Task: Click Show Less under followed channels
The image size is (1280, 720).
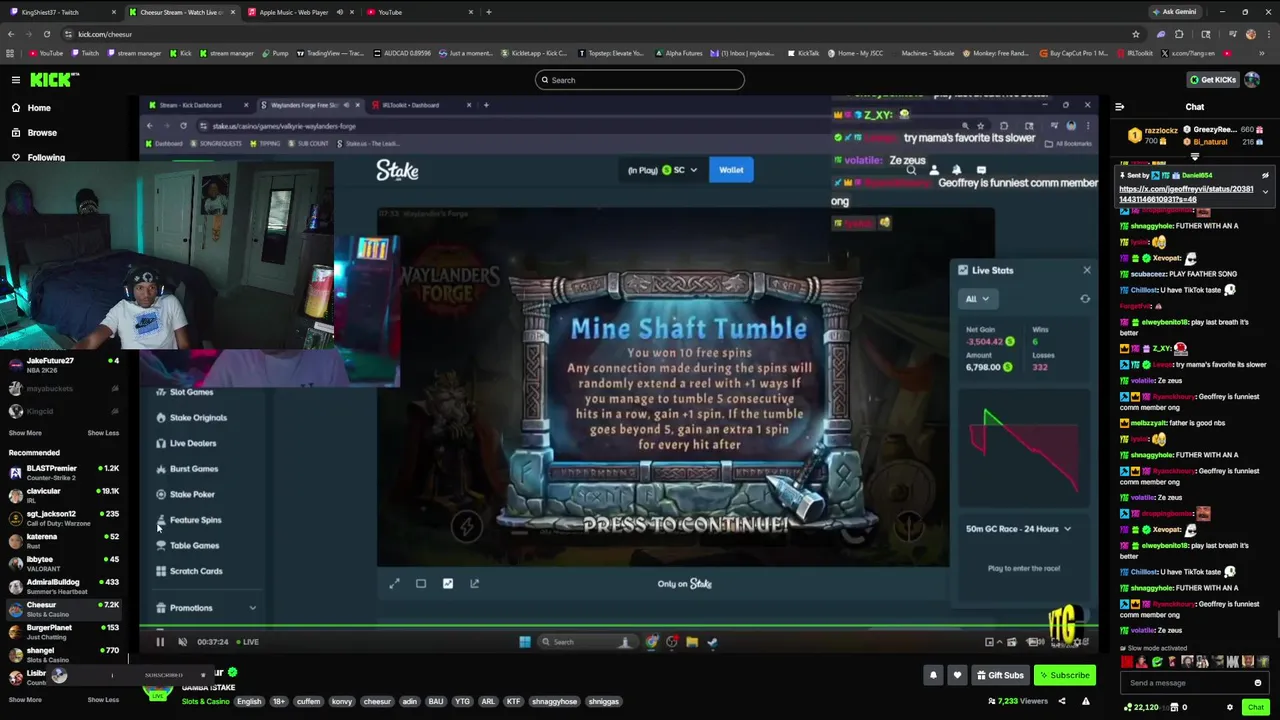Action: tap(103, 433)
